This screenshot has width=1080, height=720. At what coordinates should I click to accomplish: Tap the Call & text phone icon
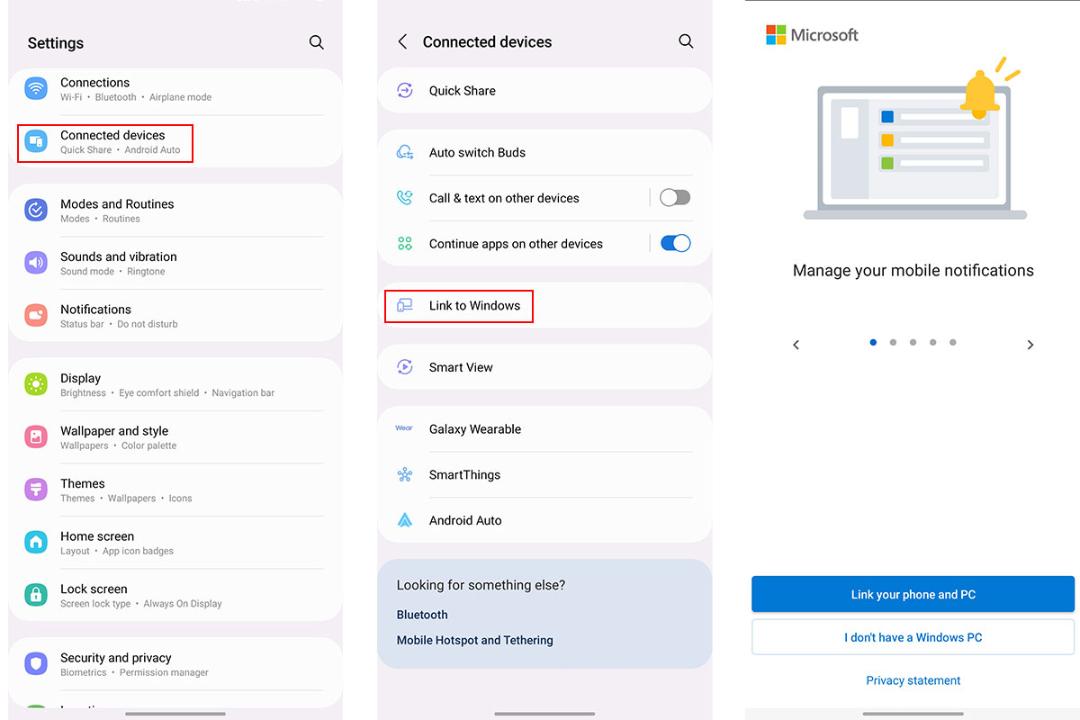(x=405, y=198)
